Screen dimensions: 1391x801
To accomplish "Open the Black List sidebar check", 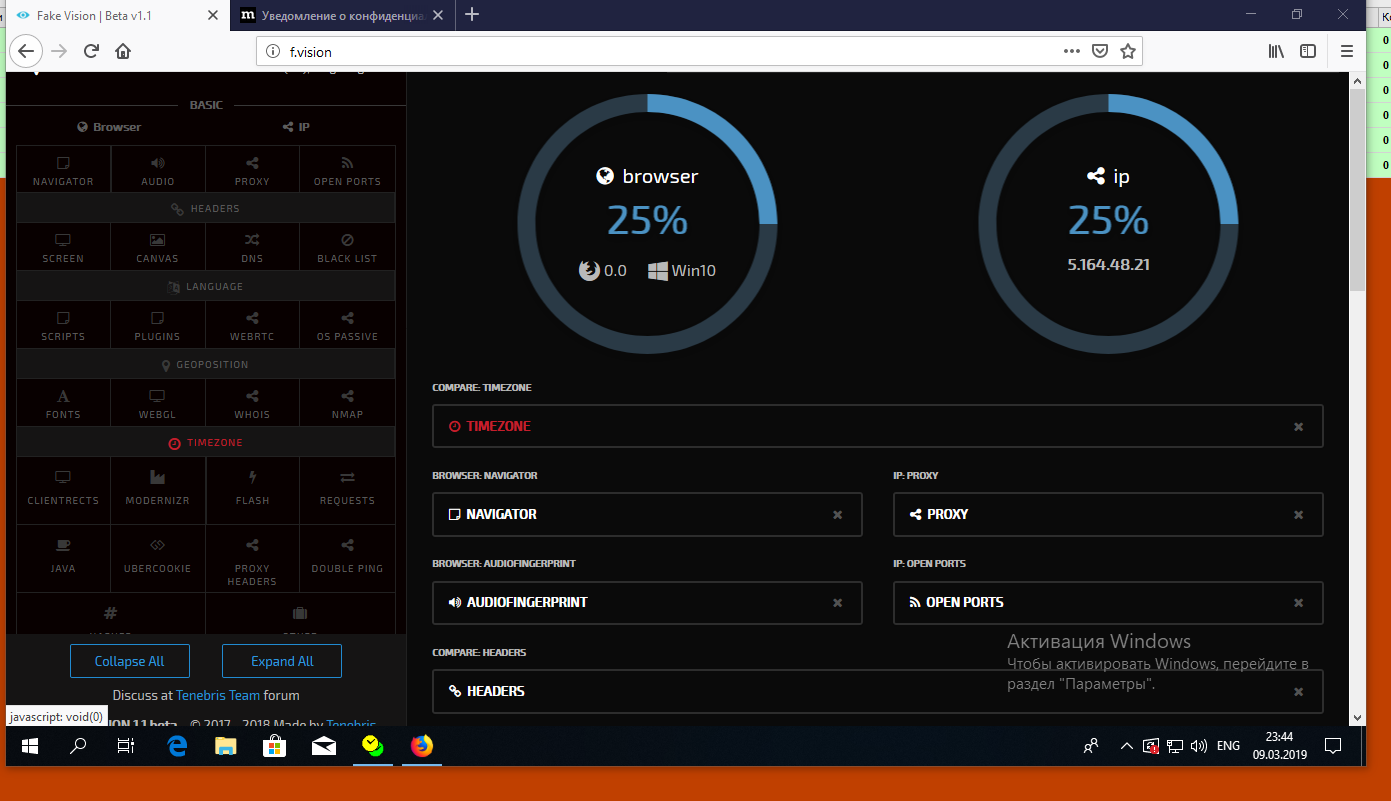I will 347,247.
